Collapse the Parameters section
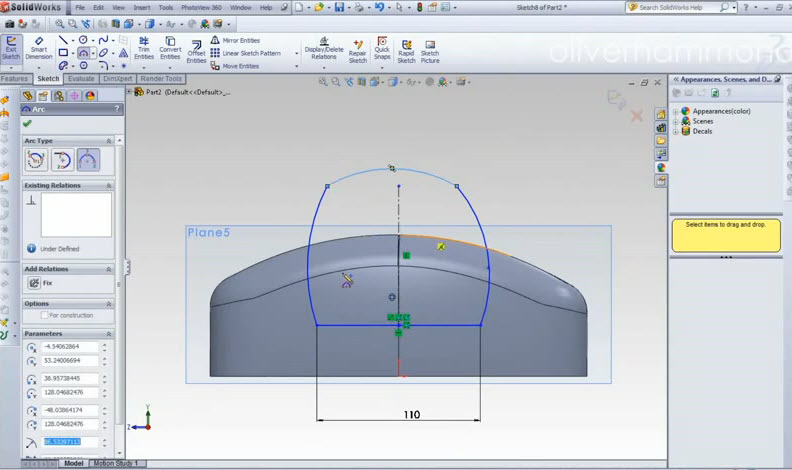The width and height of the screenshot is (792, 470). point(109,334)
